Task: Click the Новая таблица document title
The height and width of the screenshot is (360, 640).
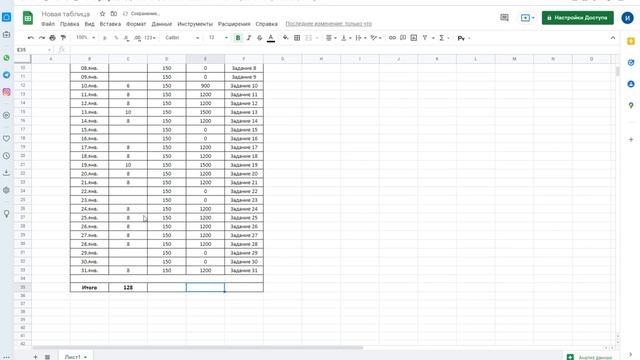Action: pyautogui.click(x=66, y=14)
